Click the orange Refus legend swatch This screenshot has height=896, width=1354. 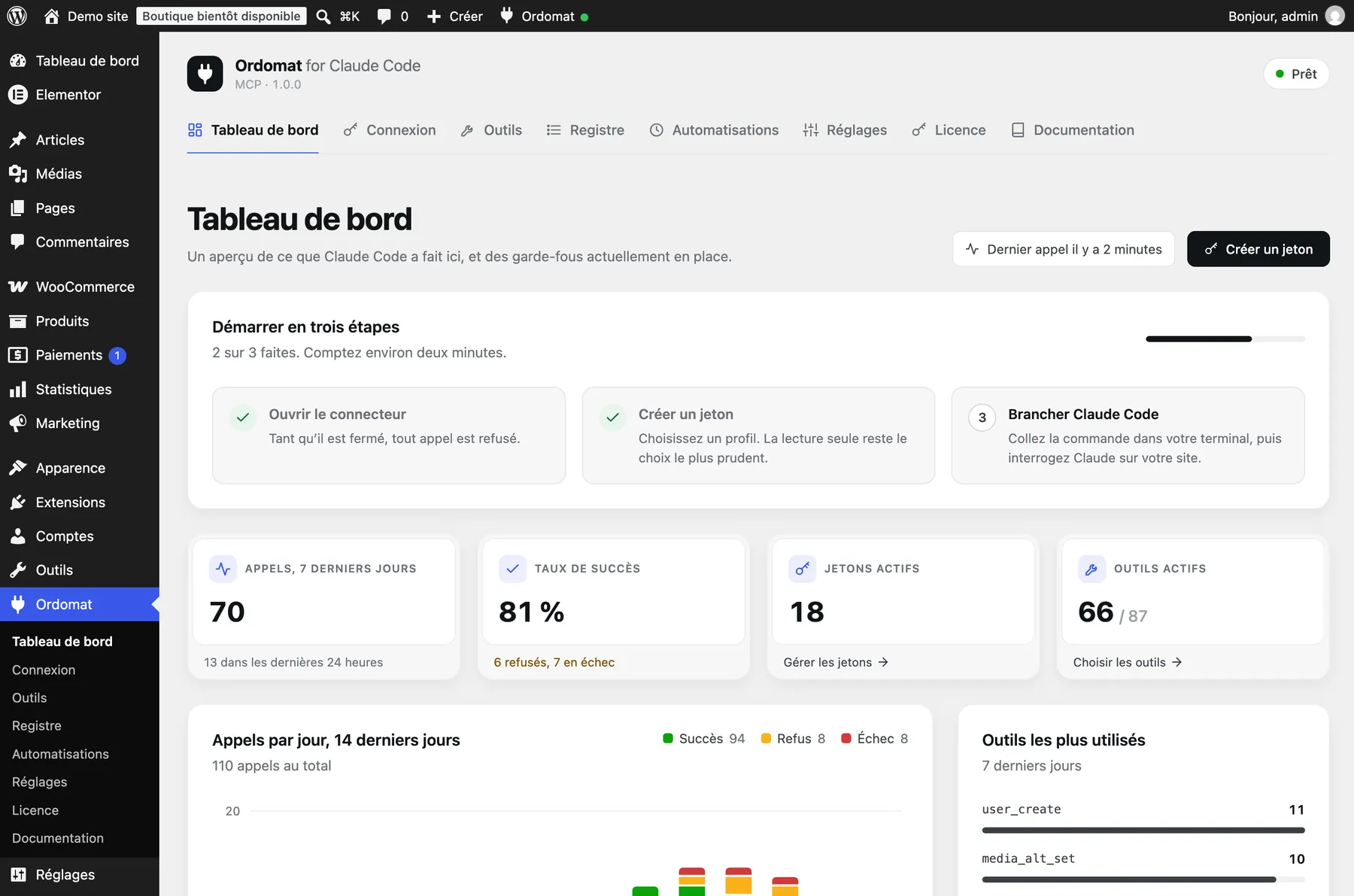click(x=766, y=739)
